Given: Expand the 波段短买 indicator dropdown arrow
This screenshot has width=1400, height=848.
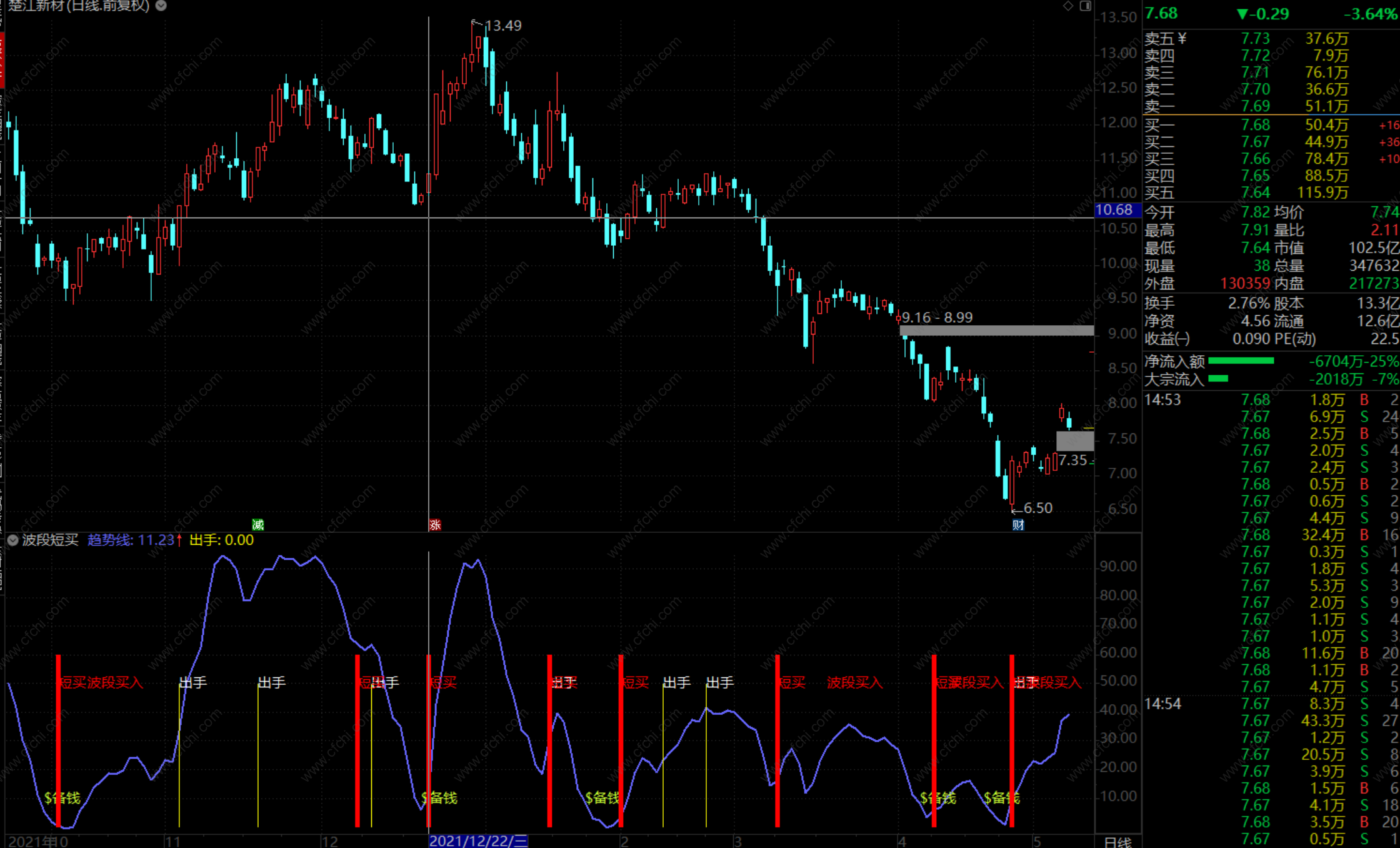Looking at the screenshot, I should [12, 540].
